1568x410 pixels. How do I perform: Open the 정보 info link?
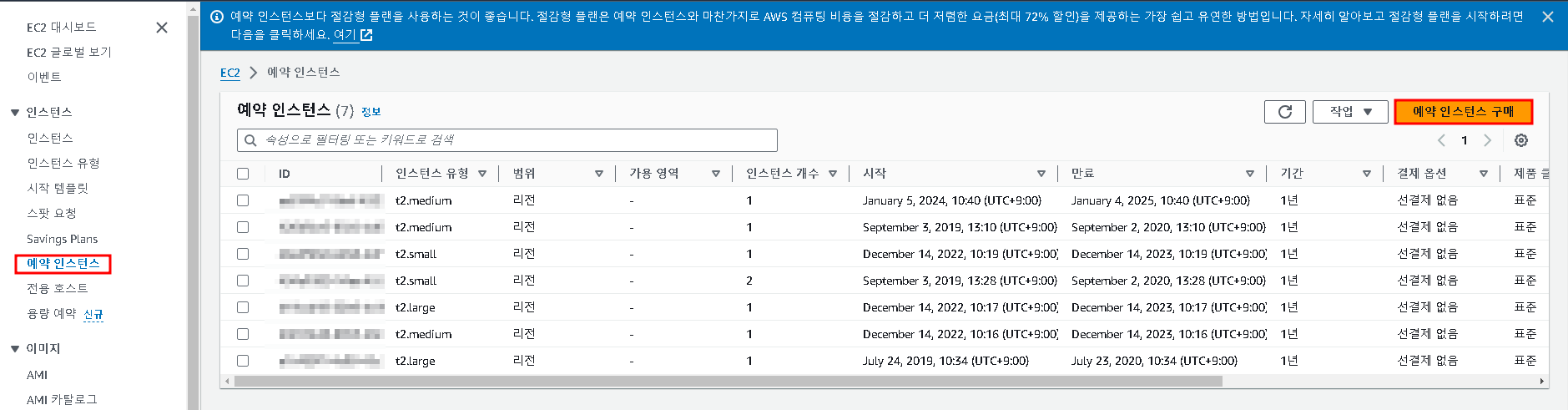[x=371, y=112]
